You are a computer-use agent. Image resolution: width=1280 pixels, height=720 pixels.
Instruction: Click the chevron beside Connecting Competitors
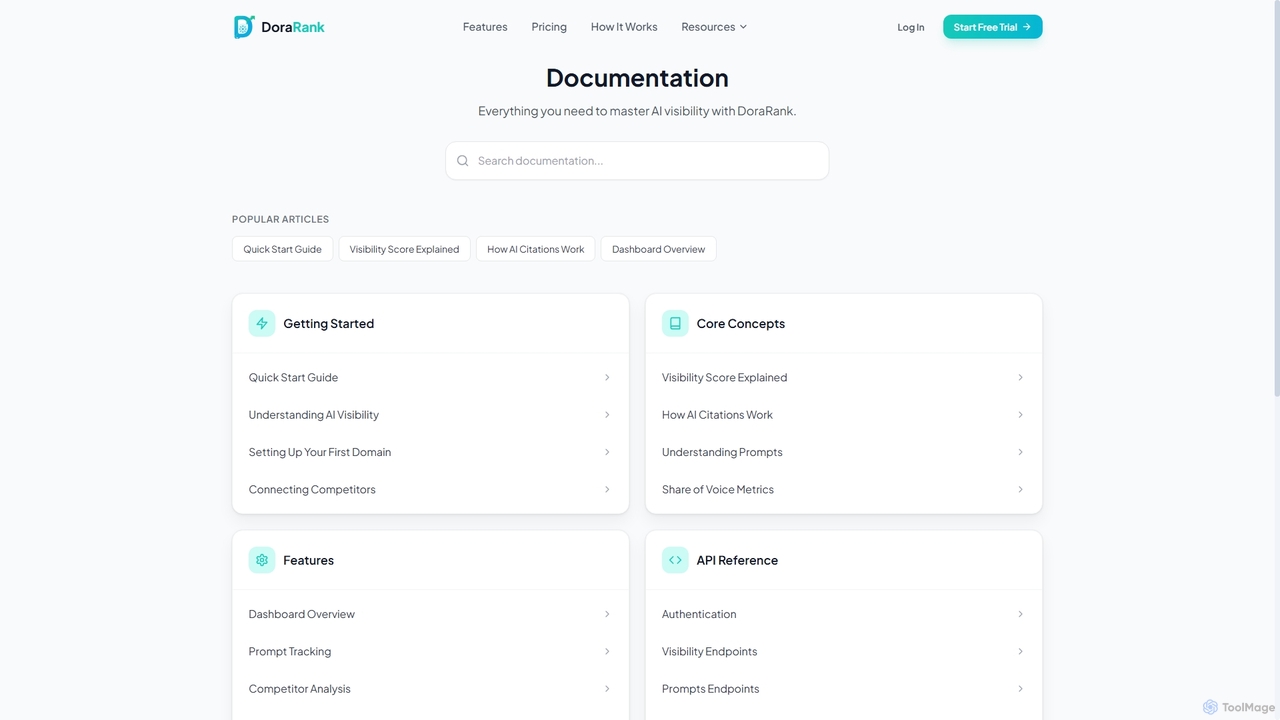(607, 489)
